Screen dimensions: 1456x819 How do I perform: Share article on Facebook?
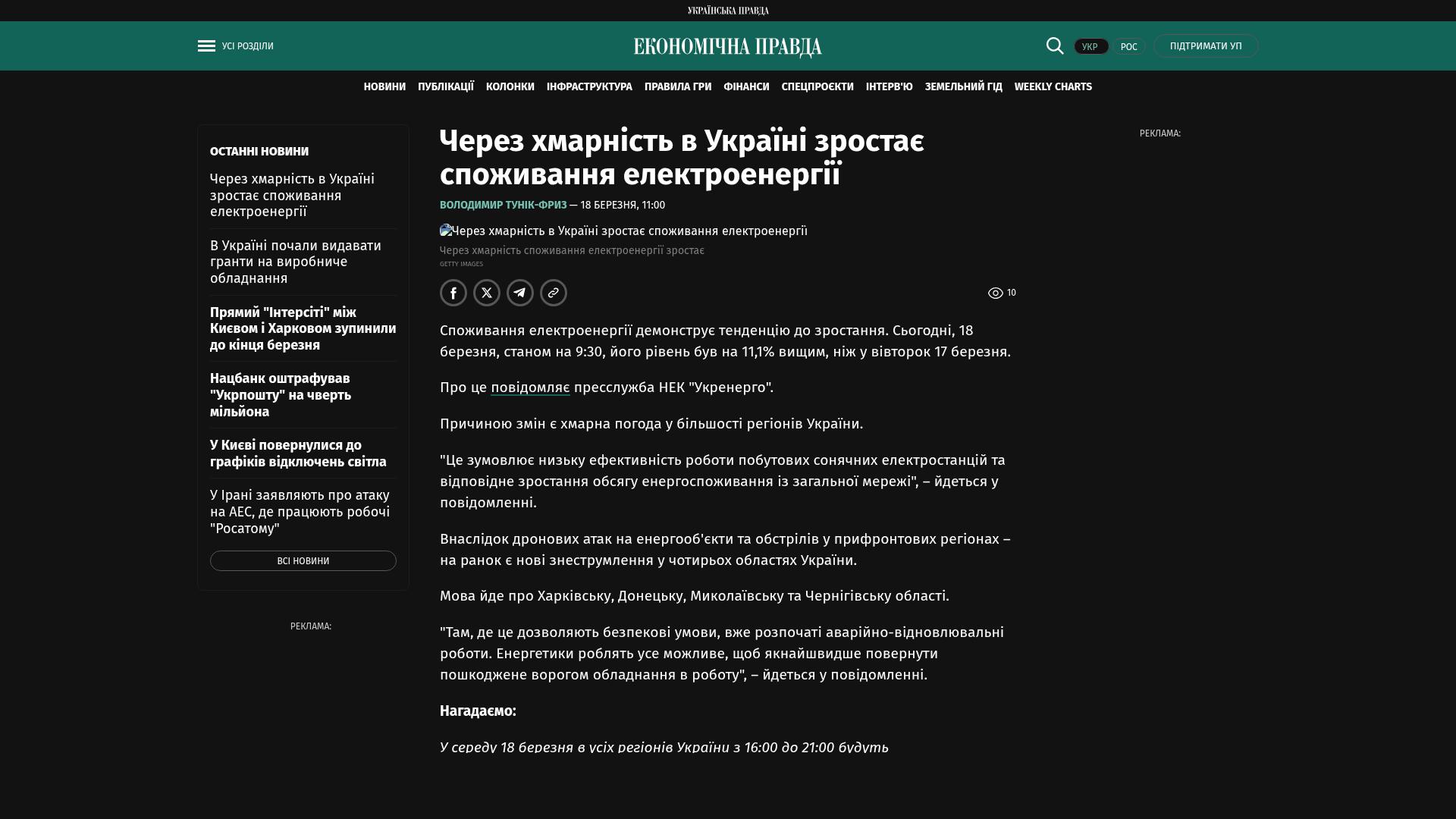(x=453, y=293)
